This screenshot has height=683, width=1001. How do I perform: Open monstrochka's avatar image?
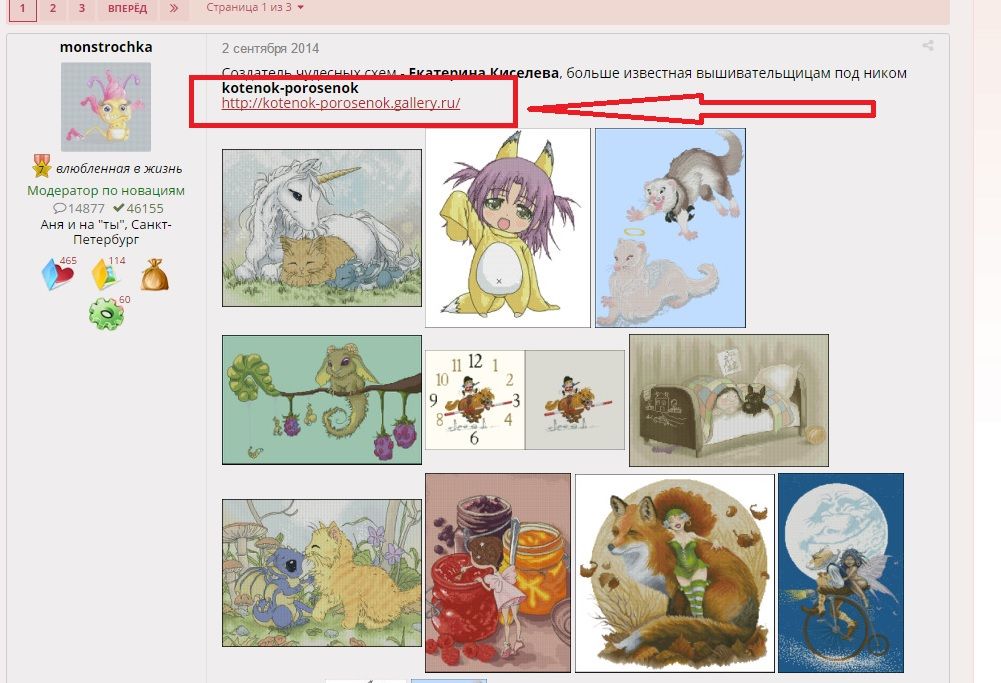(x=106, y=107)
